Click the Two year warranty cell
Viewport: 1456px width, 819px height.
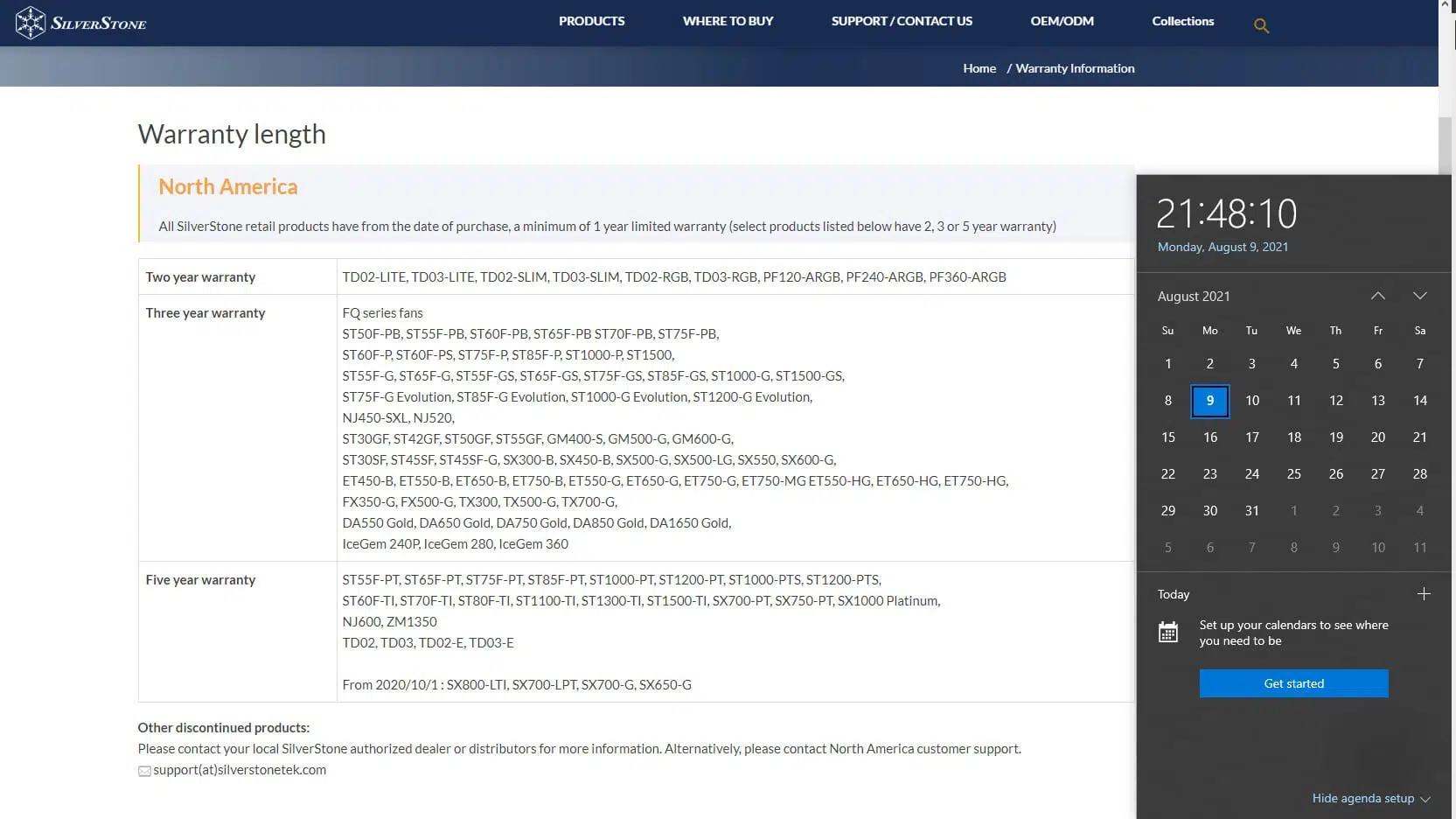pos(237,276)
